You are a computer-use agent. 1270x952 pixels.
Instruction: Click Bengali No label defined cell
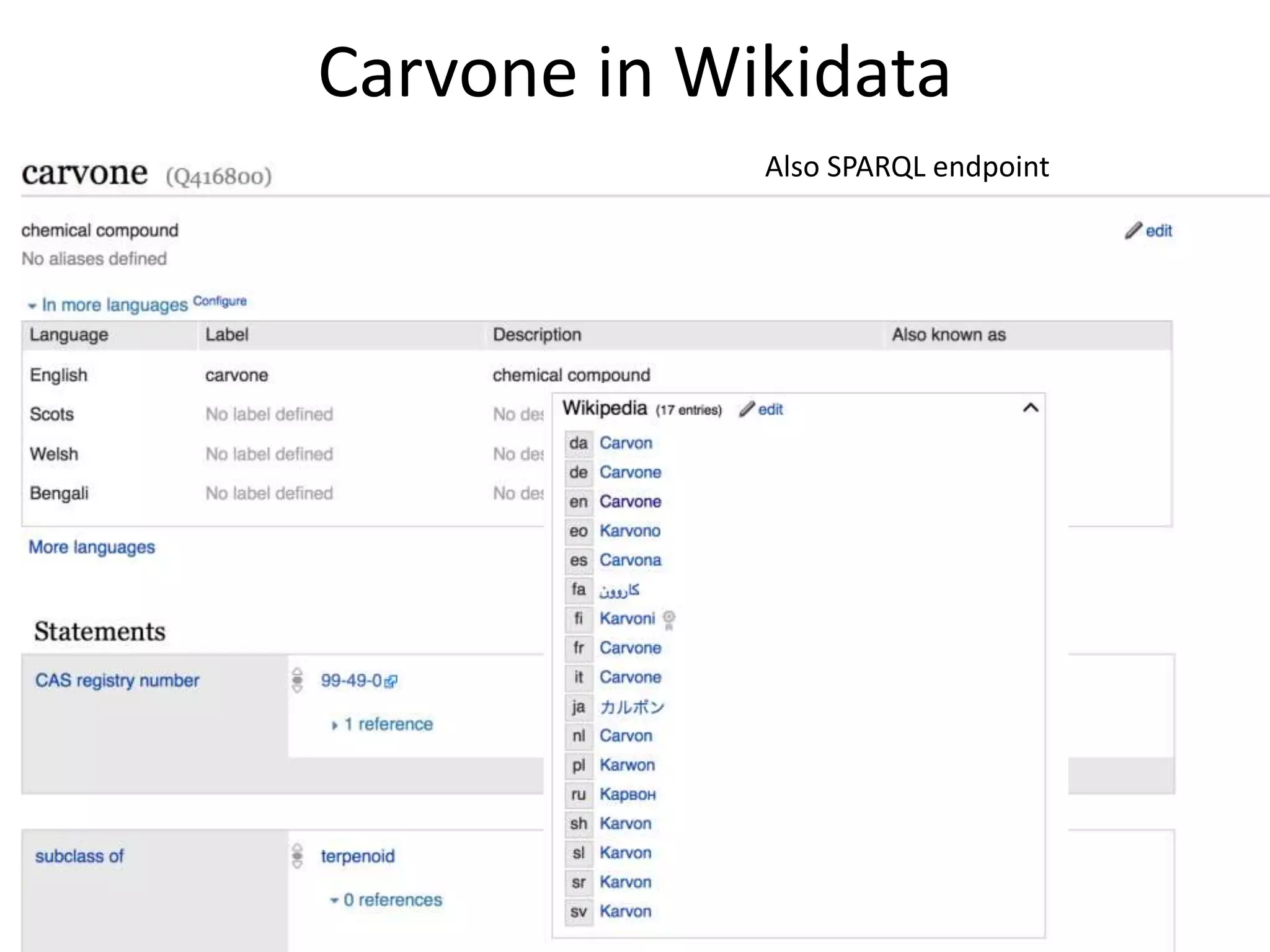269,493
